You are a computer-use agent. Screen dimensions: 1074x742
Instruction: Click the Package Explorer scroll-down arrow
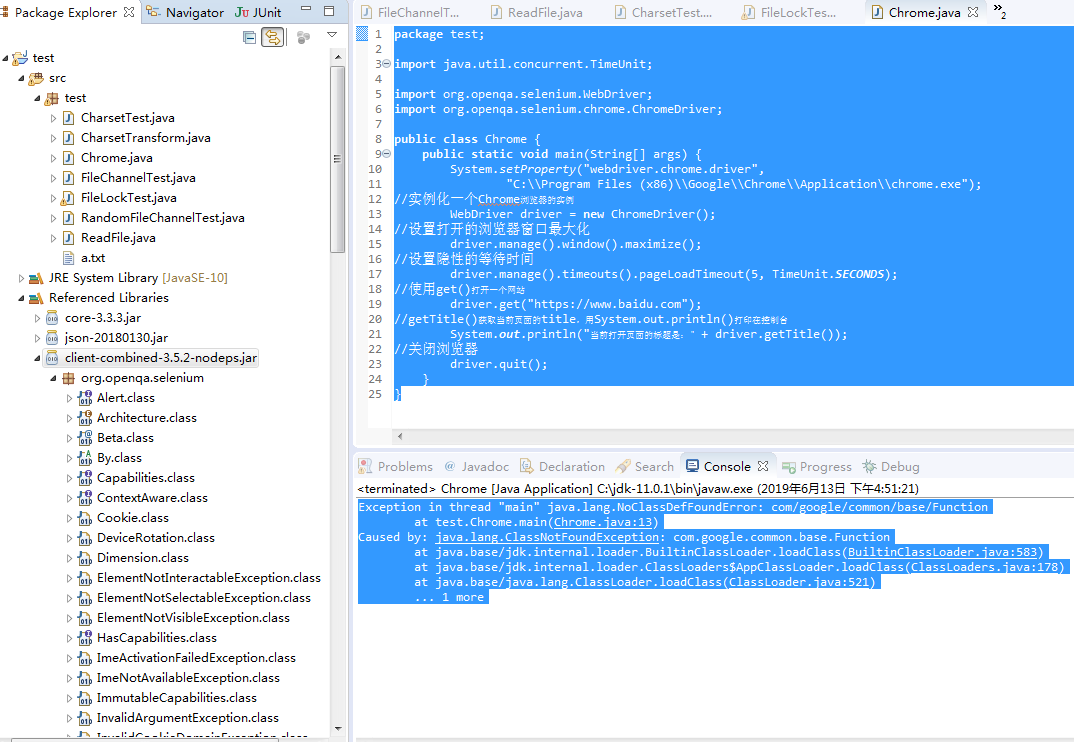(x=338, y=729)
